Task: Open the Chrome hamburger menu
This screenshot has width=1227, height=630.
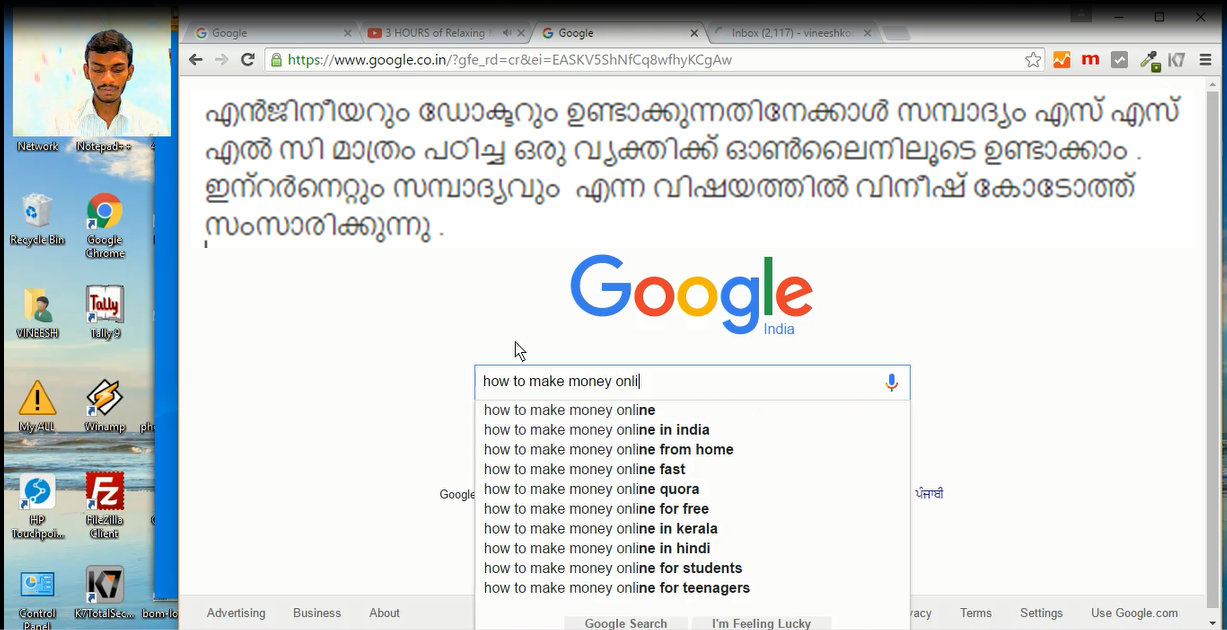Action: click(1206, 60)
